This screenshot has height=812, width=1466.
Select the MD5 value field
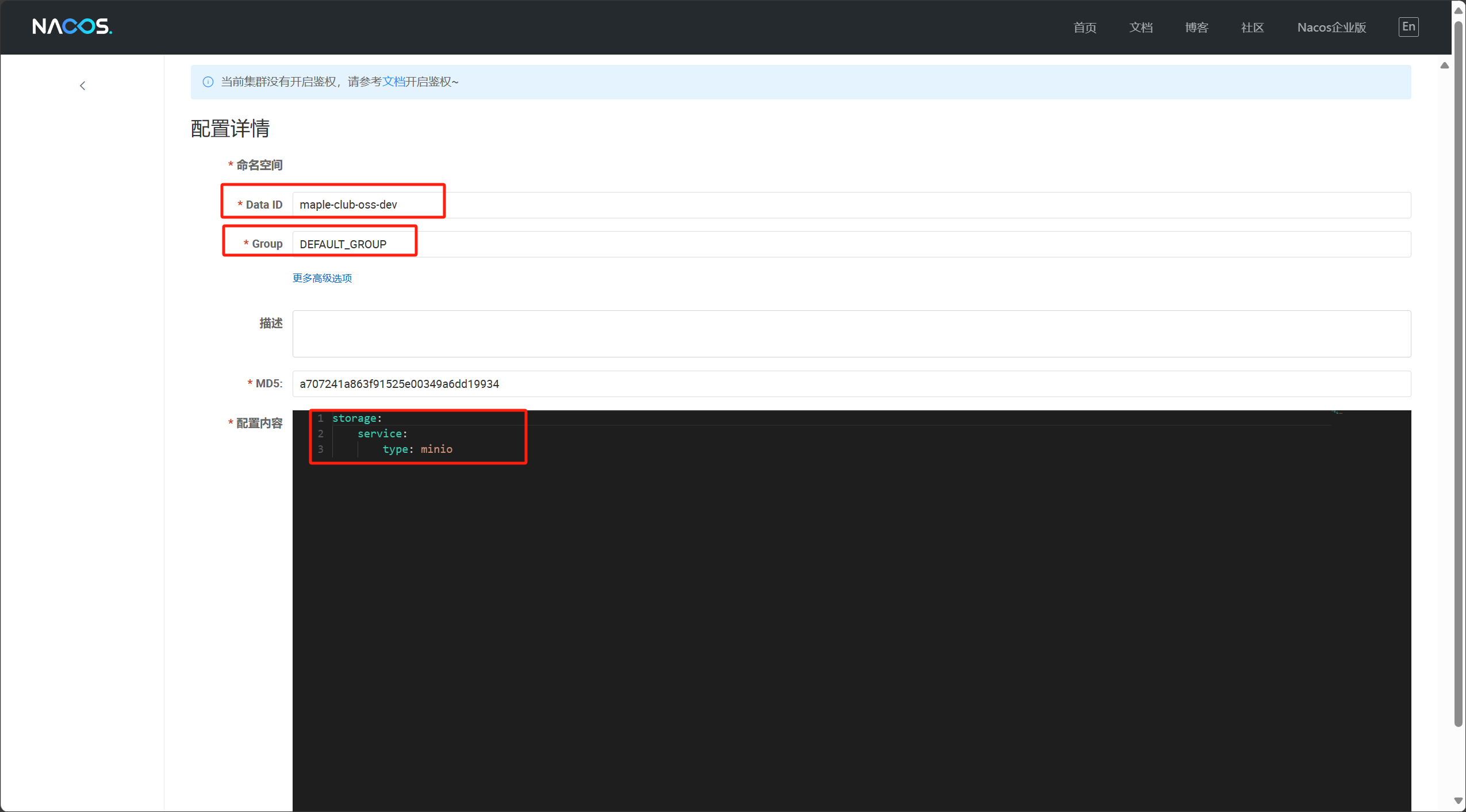pyautogui.click(x=851, y=384)
